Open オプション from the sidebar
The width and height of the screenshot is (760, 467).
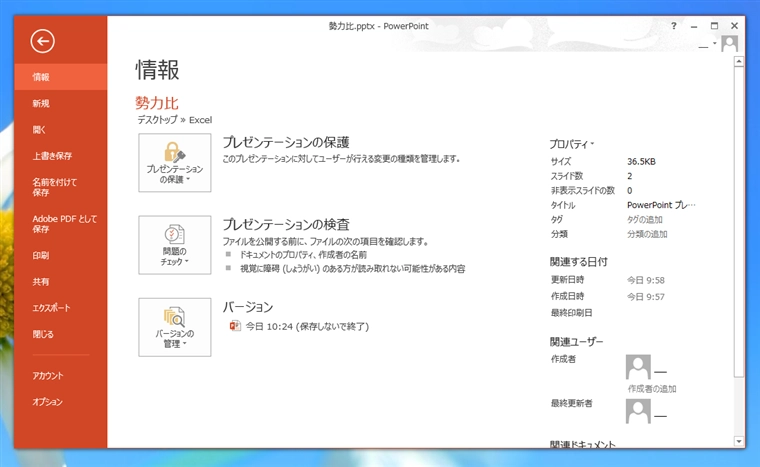click(47, 402)
